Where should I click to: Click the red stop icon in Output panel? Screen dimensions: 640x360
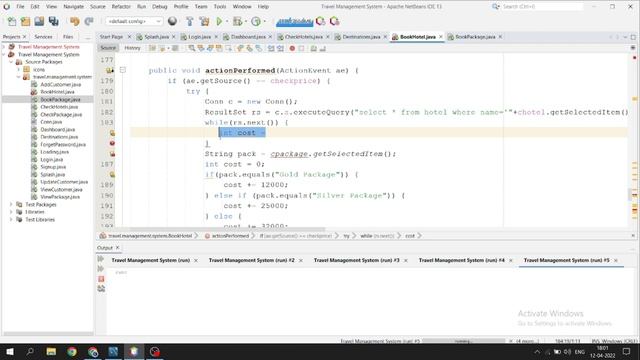tap(101, 279)
